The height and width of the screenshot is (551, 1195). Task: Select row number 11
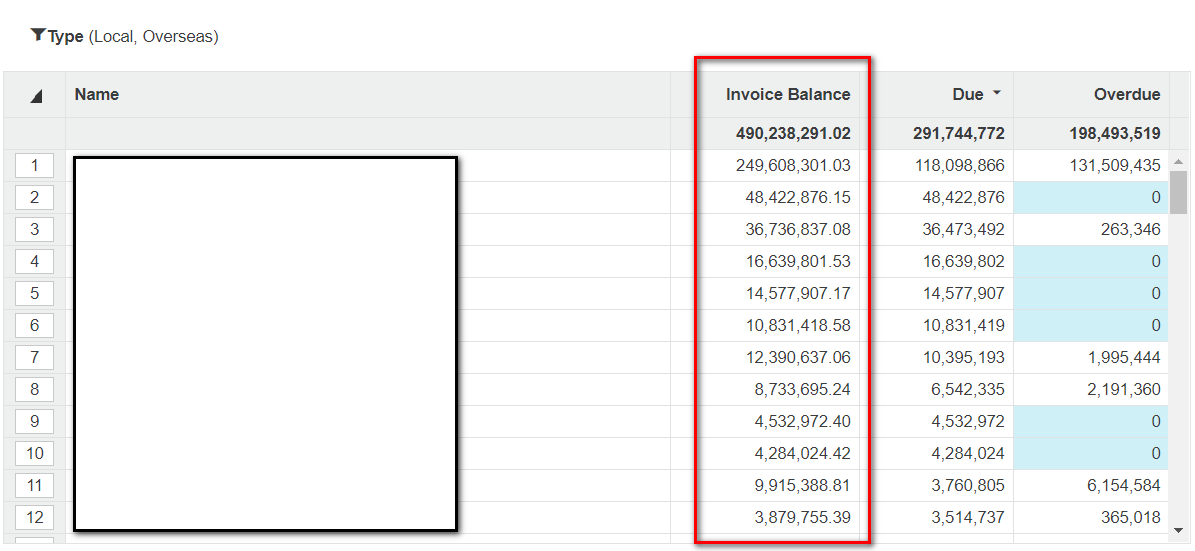(34, 485)
